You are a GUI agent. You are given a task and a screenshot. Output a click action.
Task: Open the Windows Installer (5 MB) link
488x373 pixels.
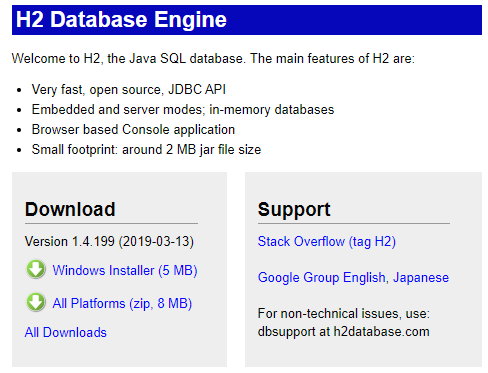(x=125, y=270)
